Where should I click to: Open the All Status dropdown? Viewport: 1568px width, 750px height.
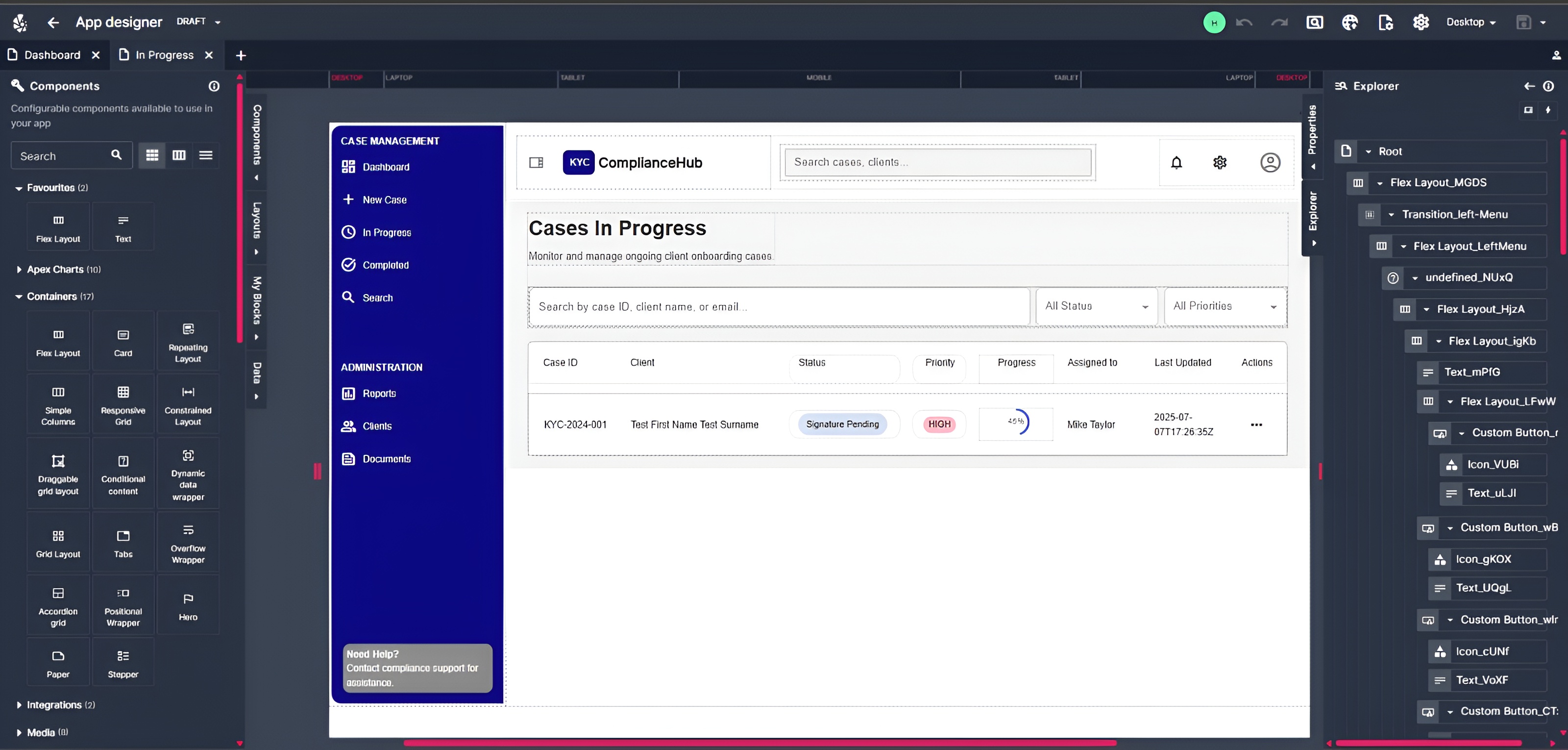click(x=1096, y=306)
